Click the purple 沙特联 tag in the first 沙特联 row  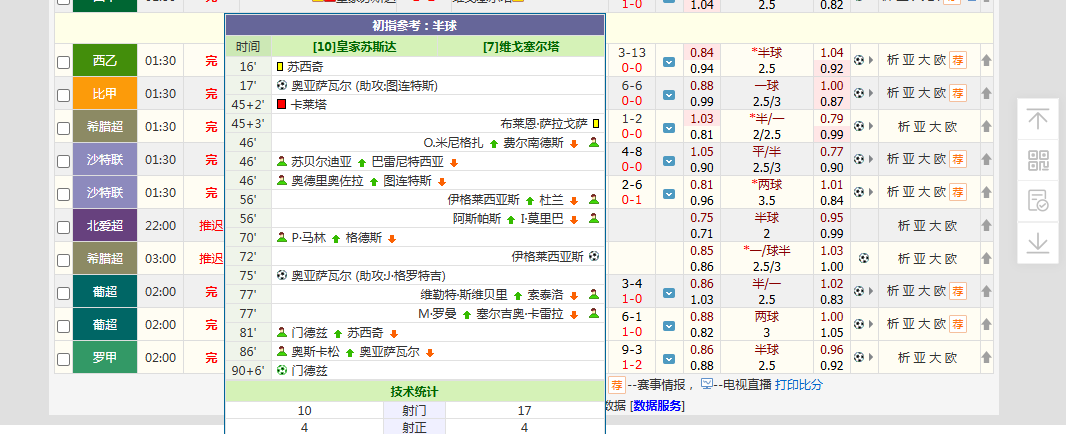pos(105,160)
